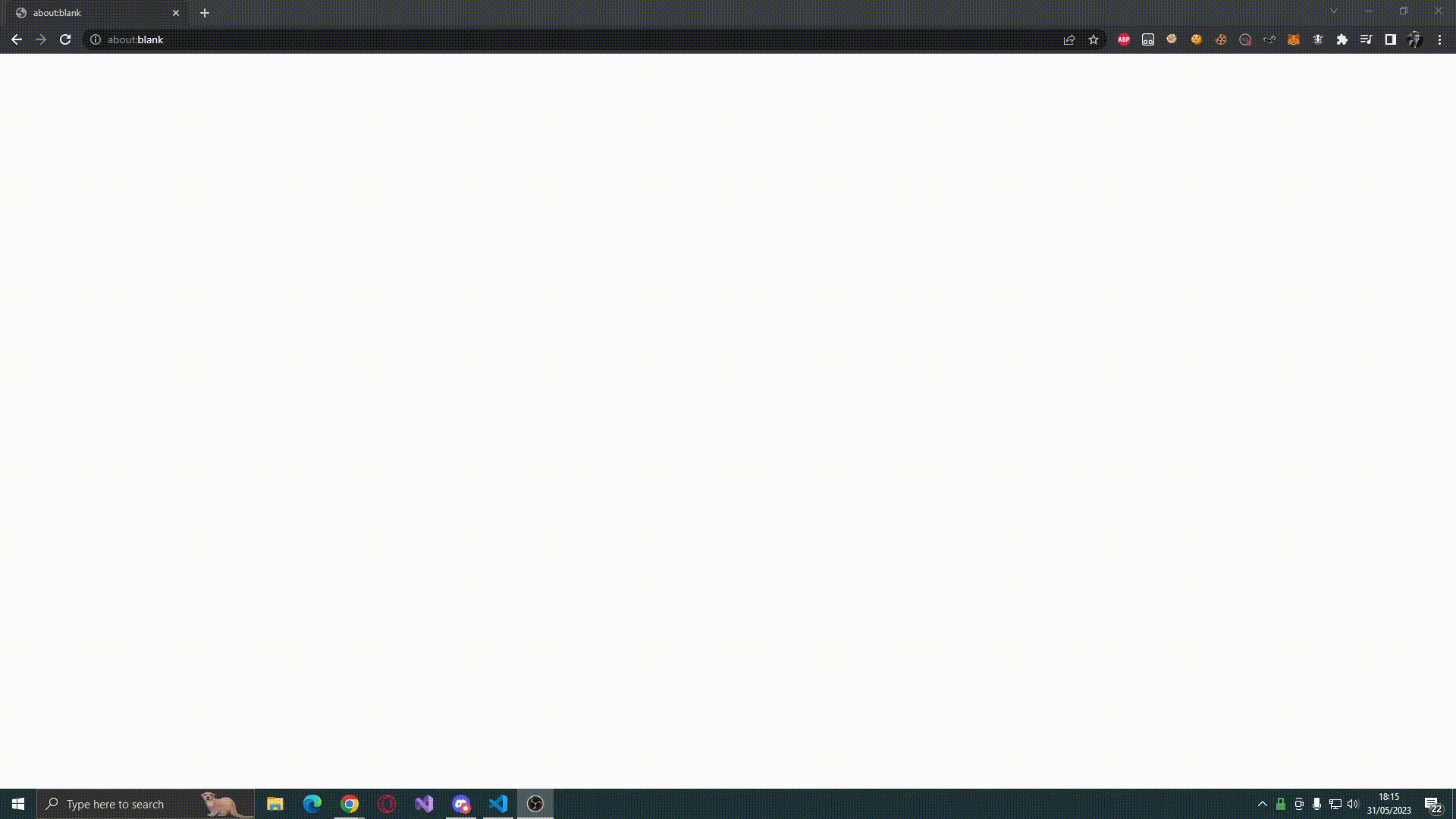Enable the browser profile icon
This screenshot has width=1456, height=819.
pyautogui.click(x=1414, y=39)
